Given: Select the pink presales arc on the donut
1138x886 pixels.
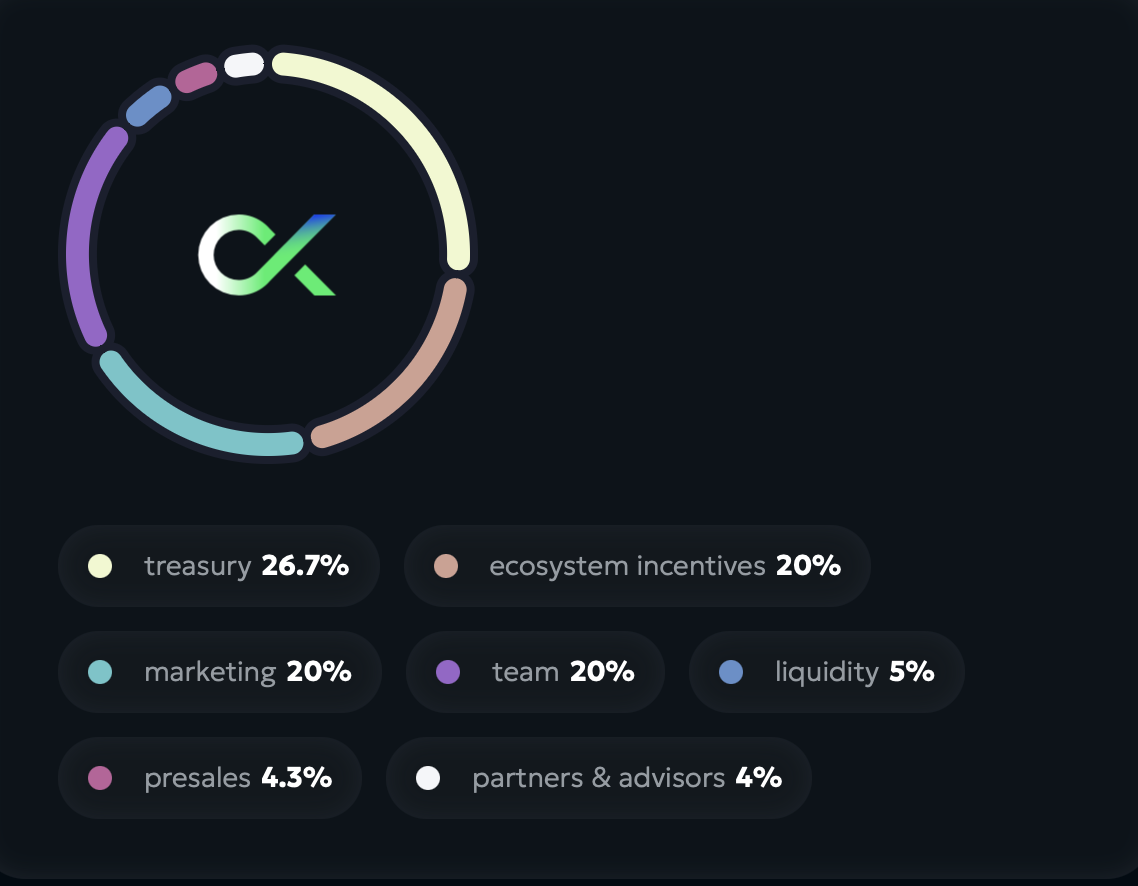Looking at the screenshot, I should [196, 77].
